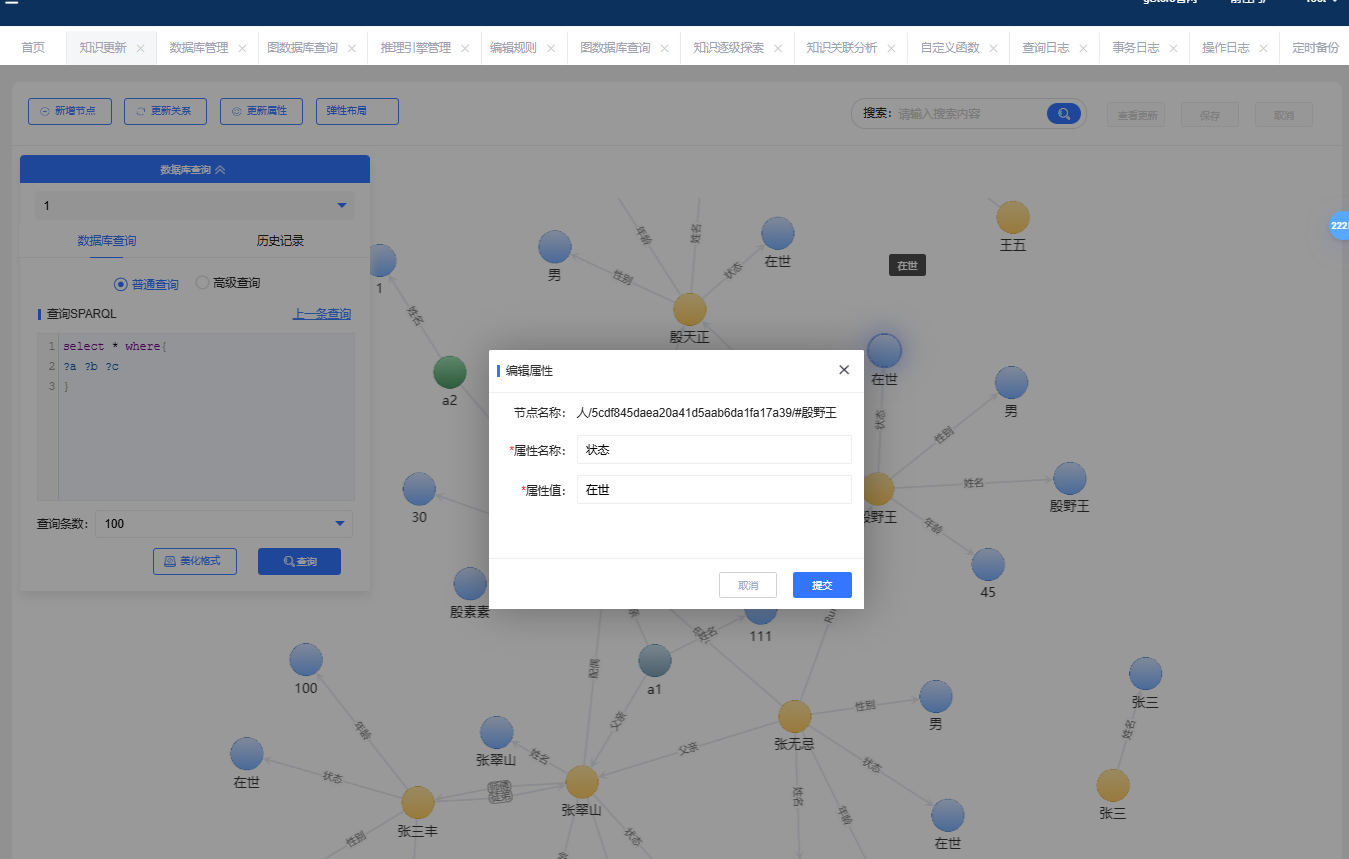
Task: Close the 编辑属性 dialog with X
Action: point(844,370)
